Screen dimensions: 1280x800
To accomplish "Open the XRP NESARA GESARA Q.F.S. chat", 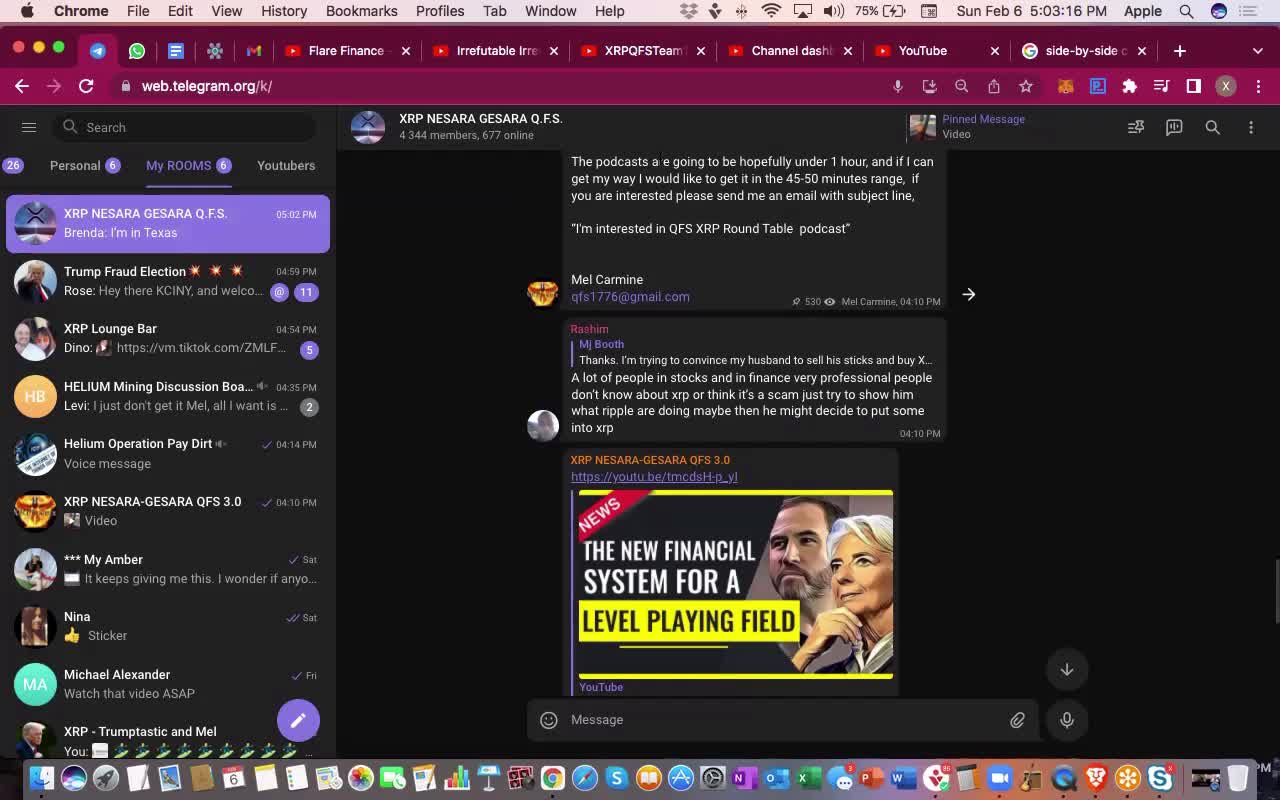I will [168, 223].
